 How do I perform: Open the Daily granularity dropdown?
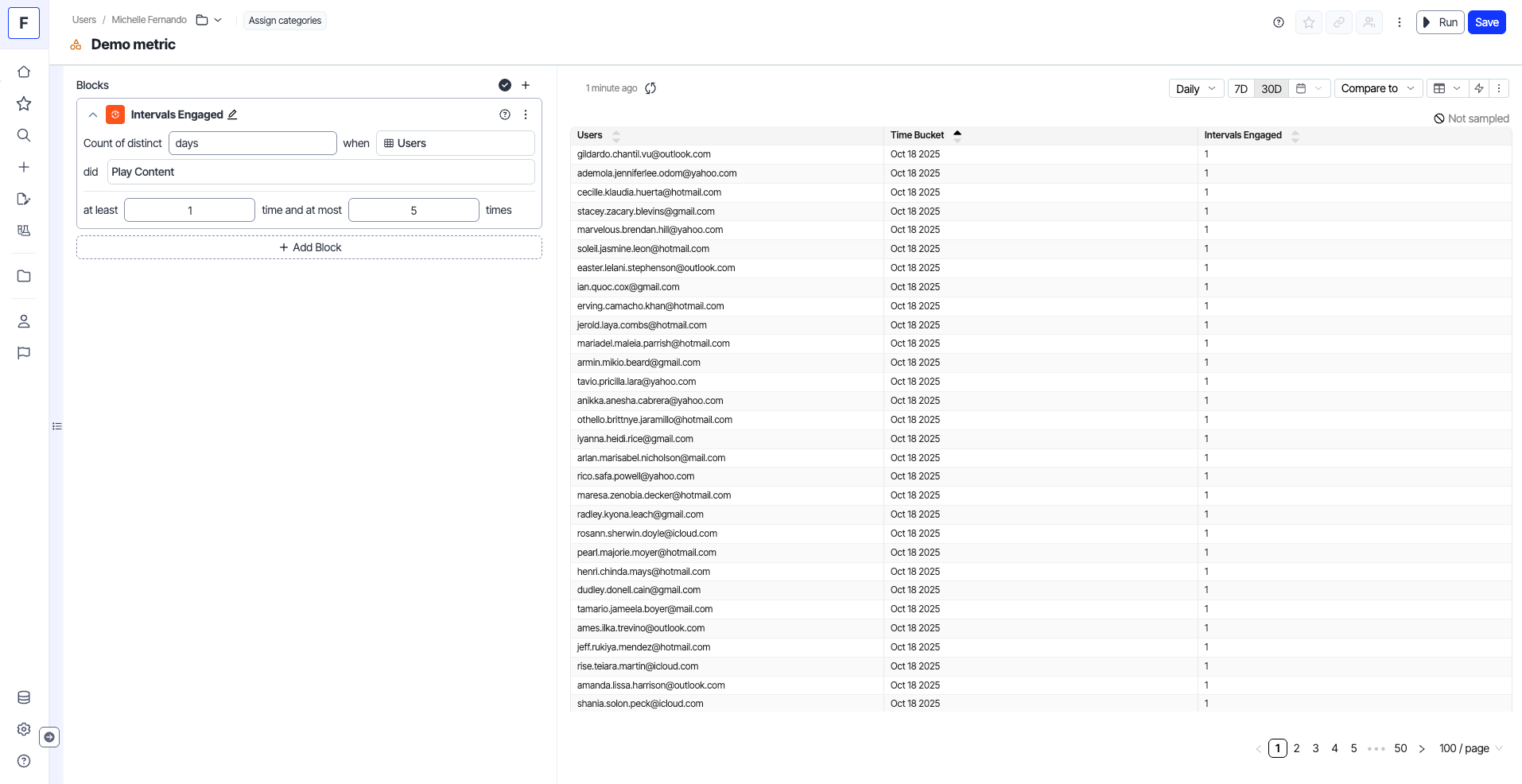pos(1195,89)
